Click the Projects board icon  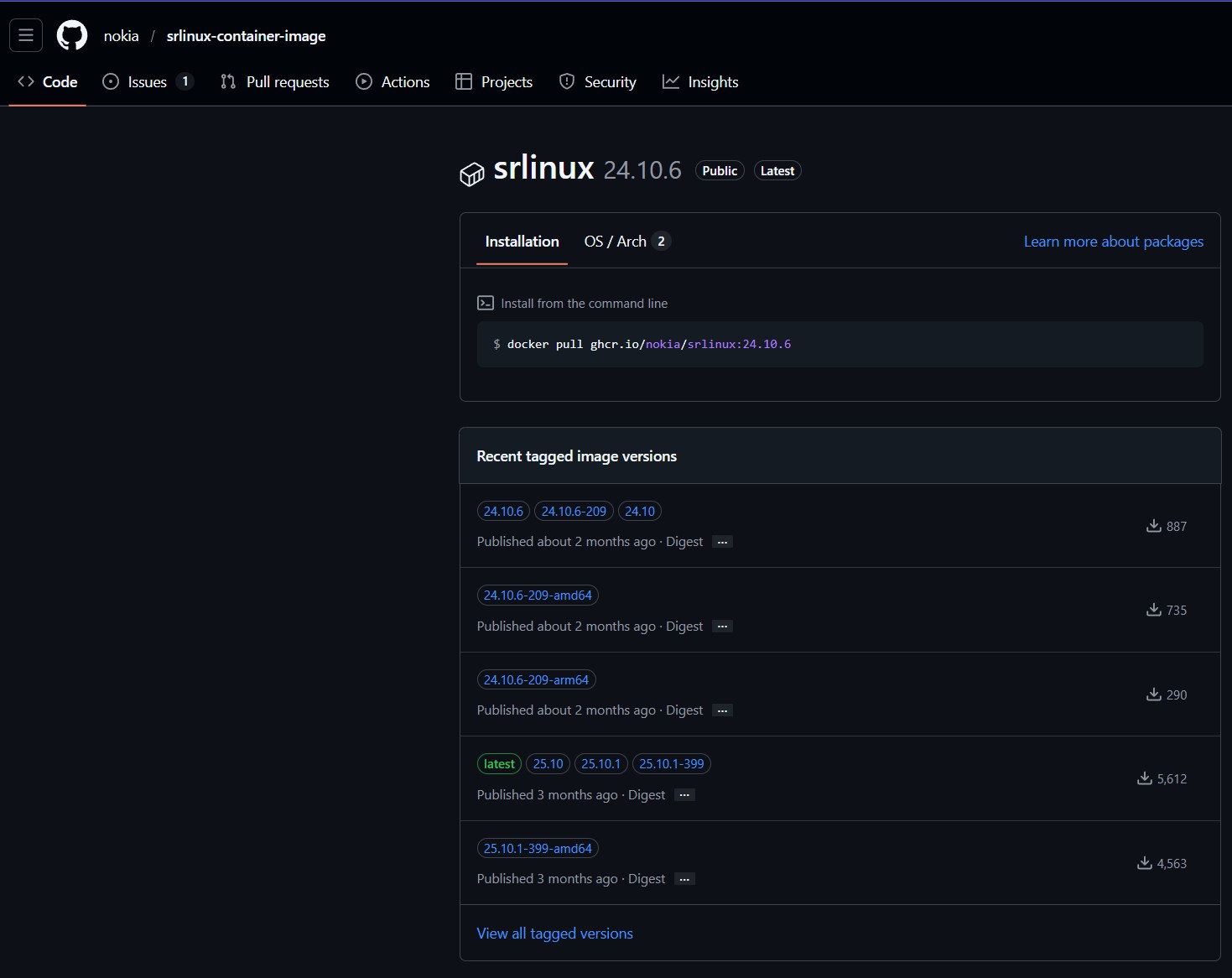tap(464, 81)
